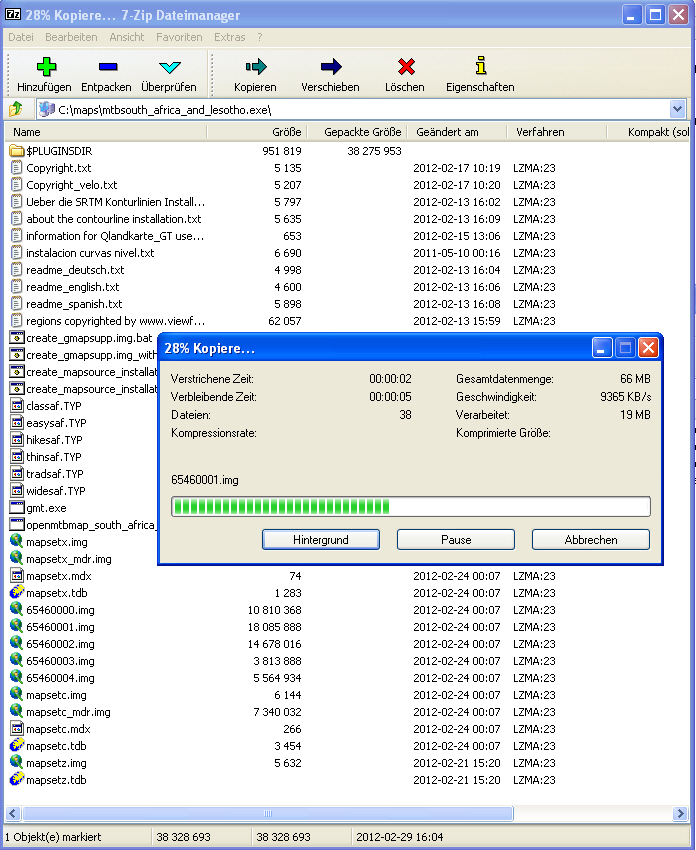Click the 7-Zip title bar logo
Screen dimensions: 696x850
12,15
